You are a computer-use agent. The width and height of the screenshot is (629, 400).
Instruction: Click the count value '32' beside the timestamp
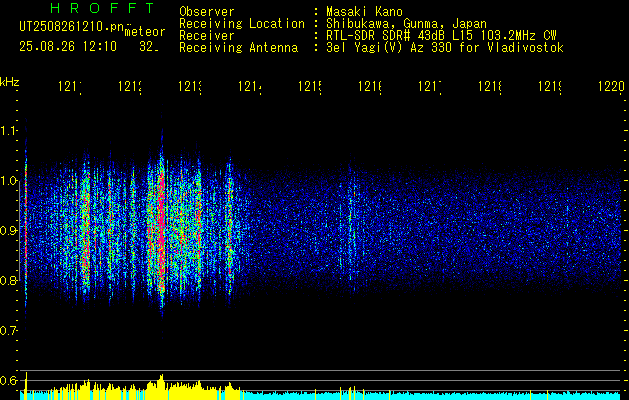click(x=147, y=47)
